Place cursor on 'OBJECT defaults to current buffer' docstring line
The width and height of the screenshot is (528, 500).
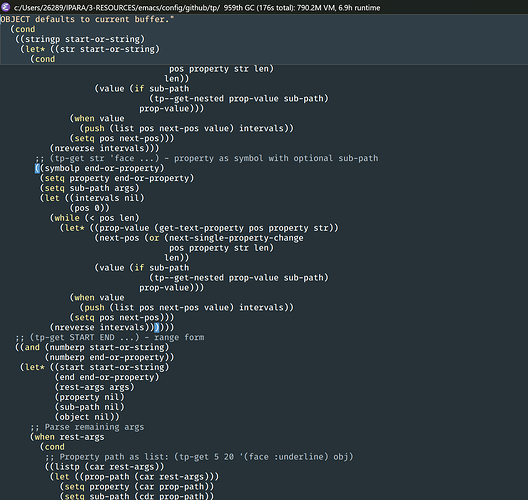pos(87,19)
